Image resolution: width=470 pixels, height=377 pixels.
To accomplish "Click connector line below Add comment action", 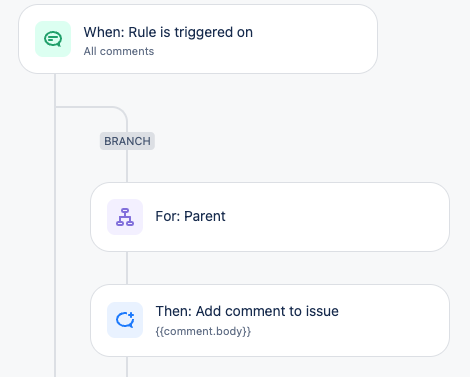I will (127, 367).
